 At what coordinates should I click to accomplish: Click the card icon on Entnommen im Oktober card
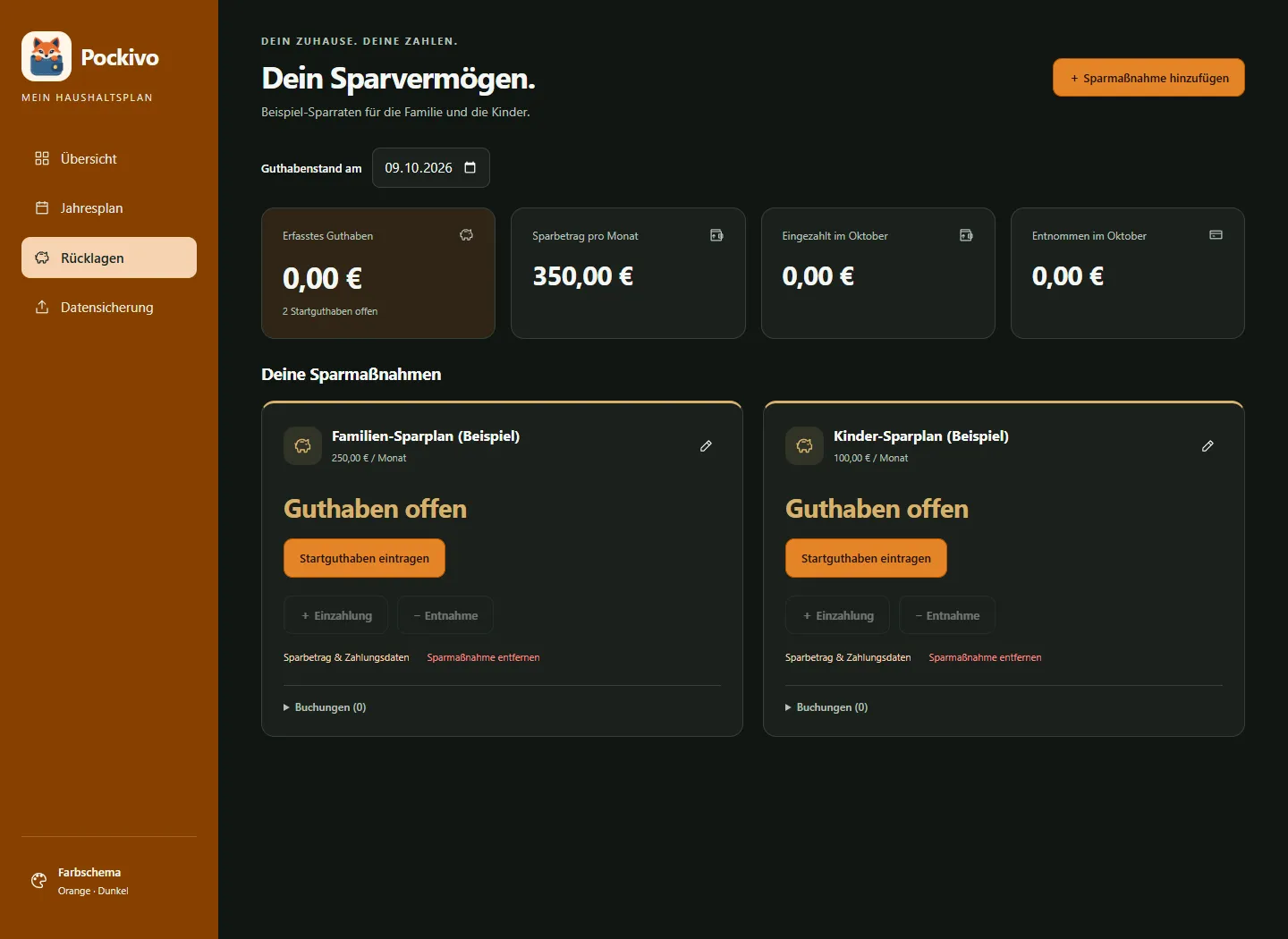1216,235
